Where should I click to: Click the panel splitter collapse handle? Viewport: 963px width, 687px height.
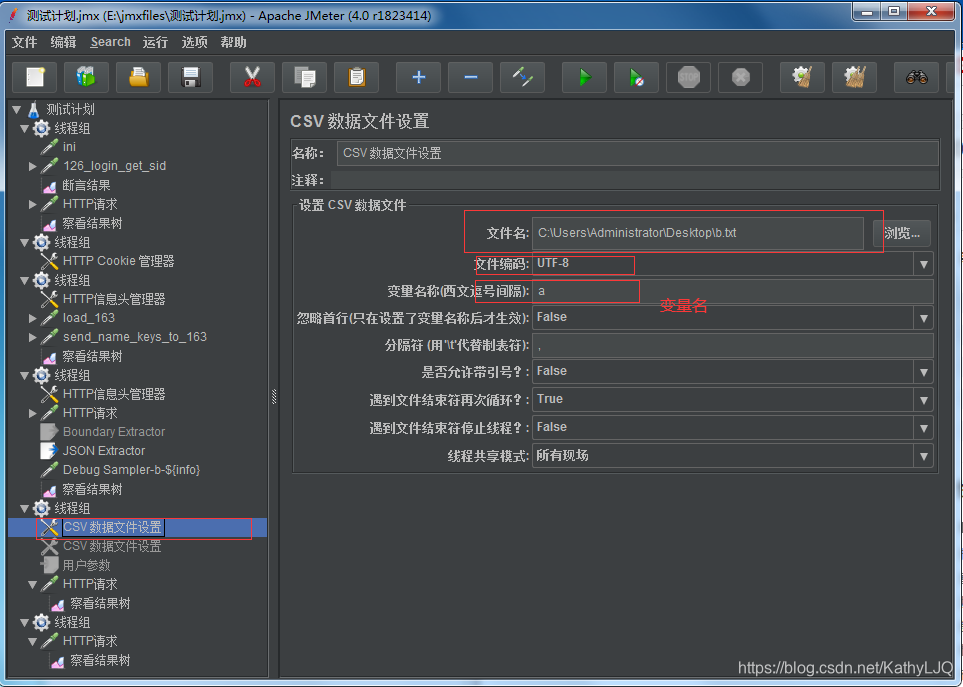point(274,397)
